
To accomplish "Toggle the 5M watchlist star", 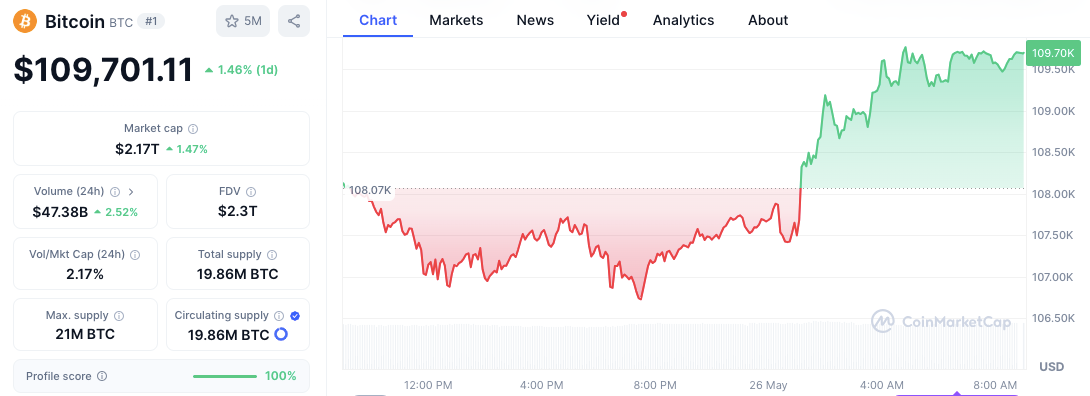I will click(x=243, y=21).
